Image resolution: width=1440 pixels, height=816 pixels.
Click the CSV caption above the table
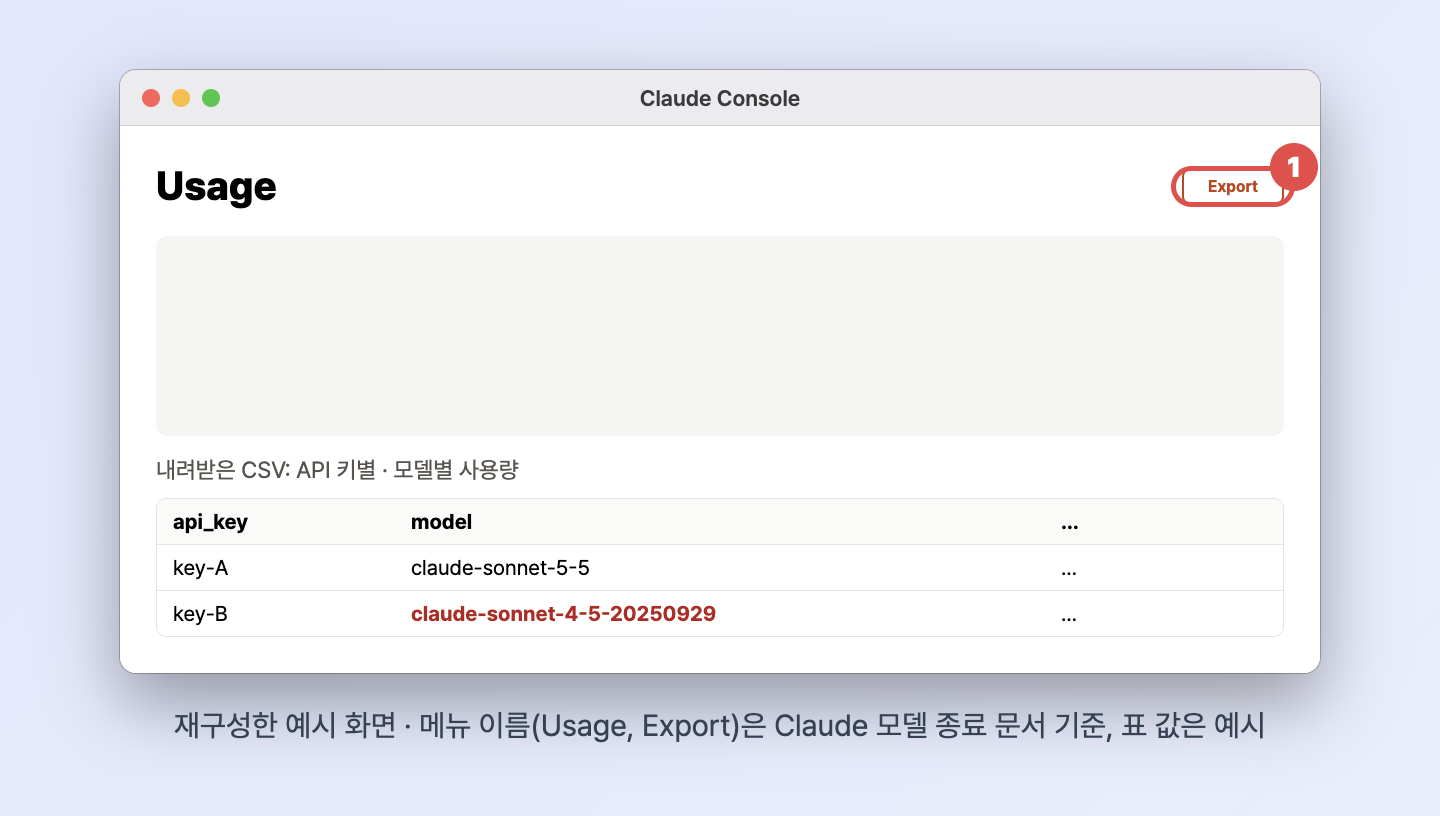[x=337, y=469]
